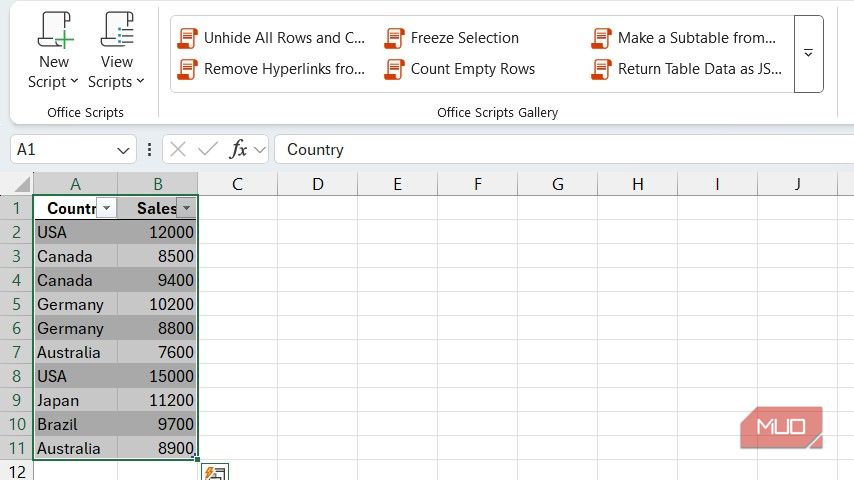
Task: Select column I header
Action: point(718,184)
